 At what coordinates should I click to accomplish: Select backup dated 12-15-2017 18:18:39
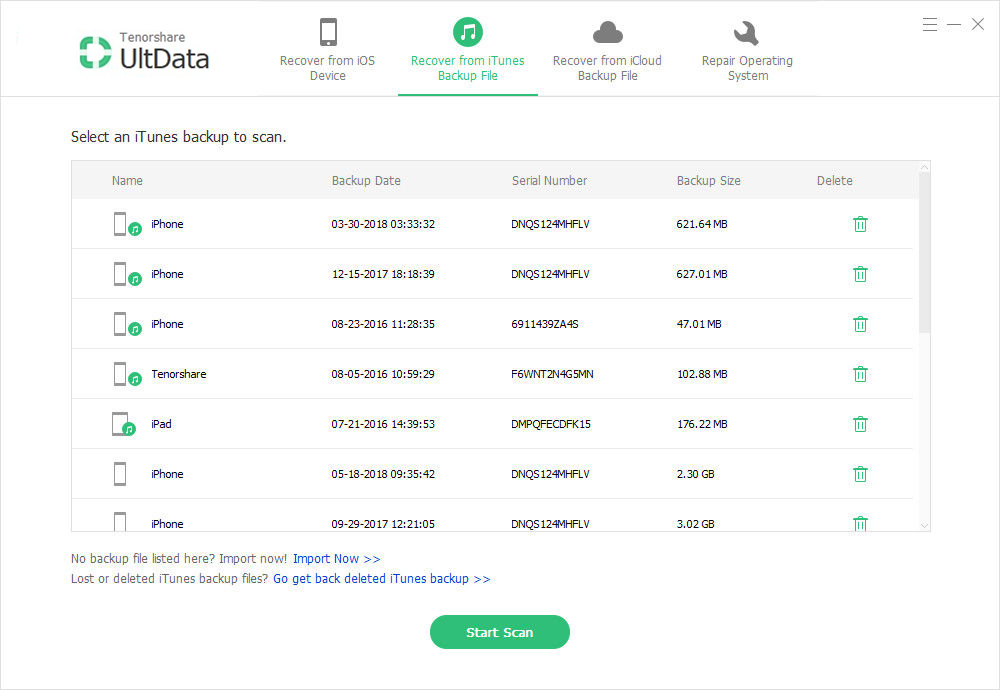pyautogui.click(x=383, y=274)
